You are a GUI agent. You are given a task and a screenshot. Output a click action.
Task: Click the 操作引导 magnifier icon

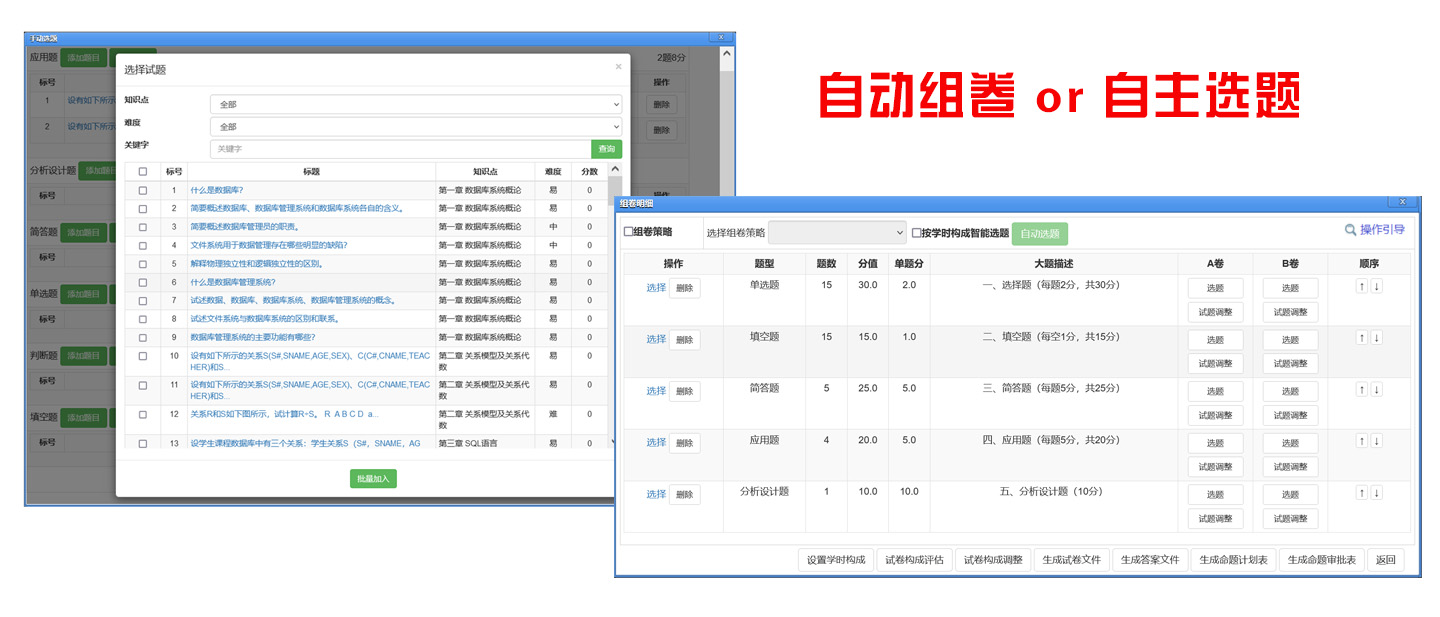tap(1351, 230)
